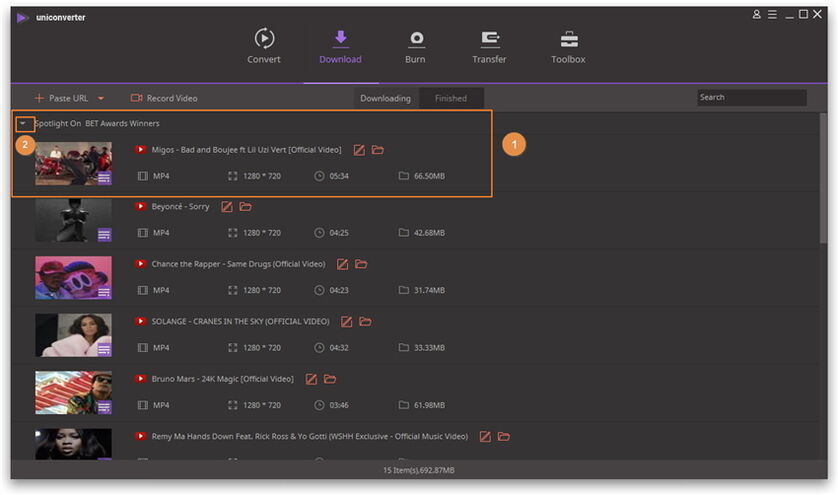Switch to the Download section

pos(340,47)
